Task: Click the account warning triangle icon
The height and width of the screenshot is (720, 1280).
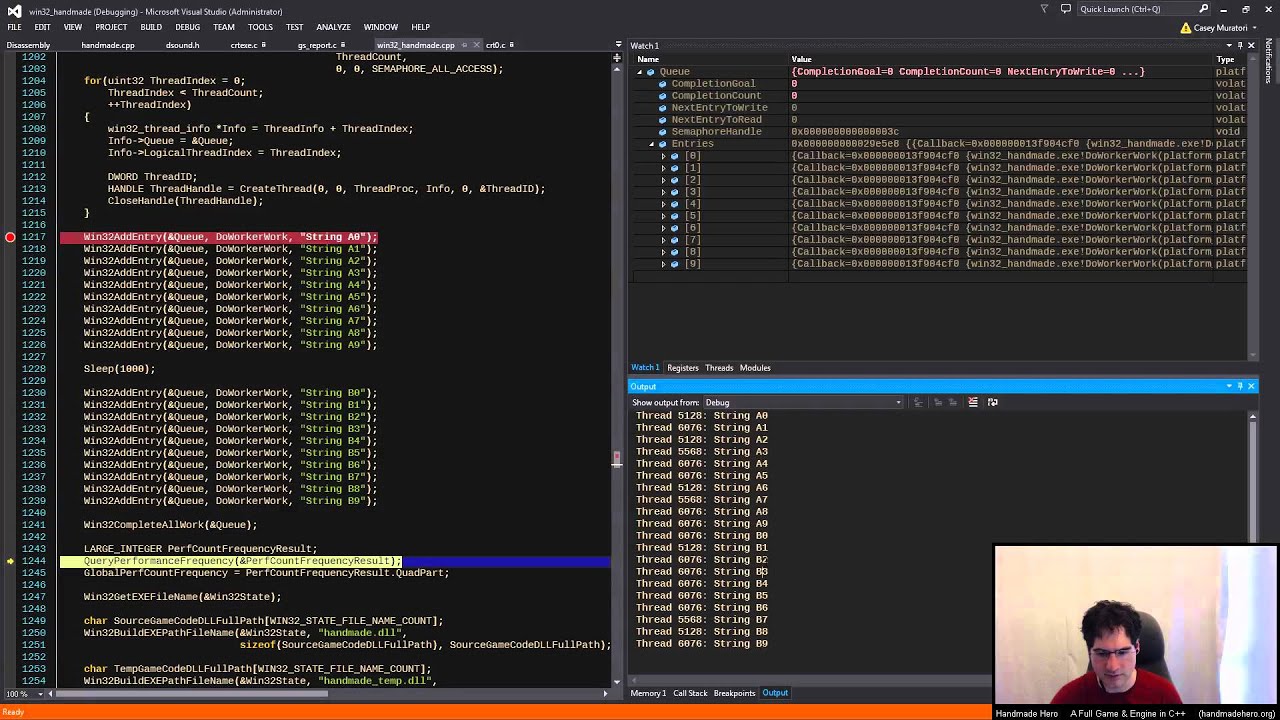Action: coord(1186,28)
